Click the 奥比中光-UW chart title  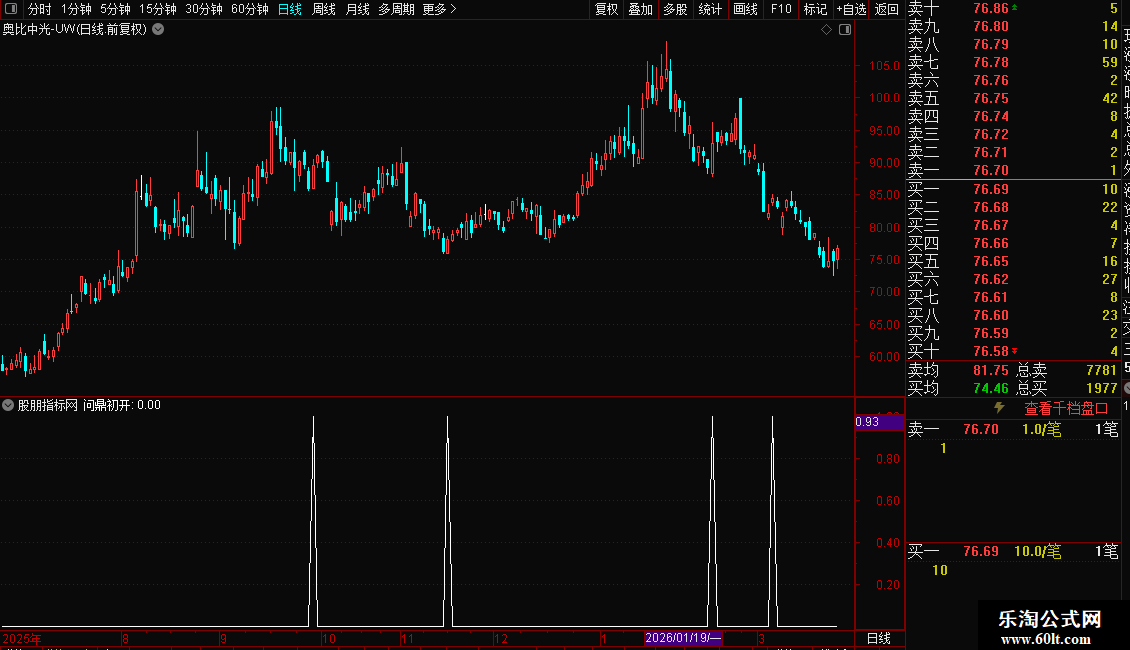click(75, 30)
